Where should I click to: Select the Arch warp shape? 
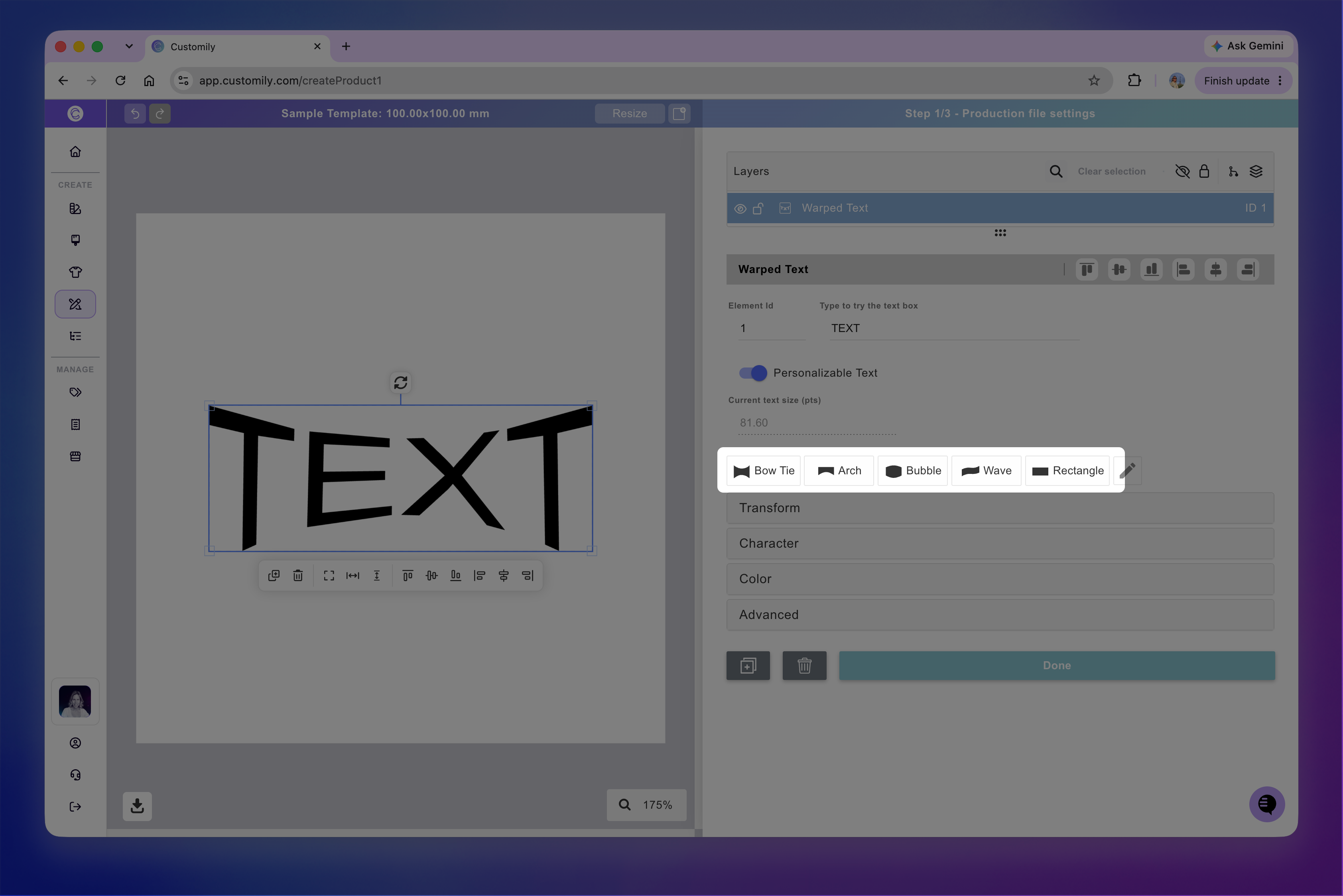[839, 470]
